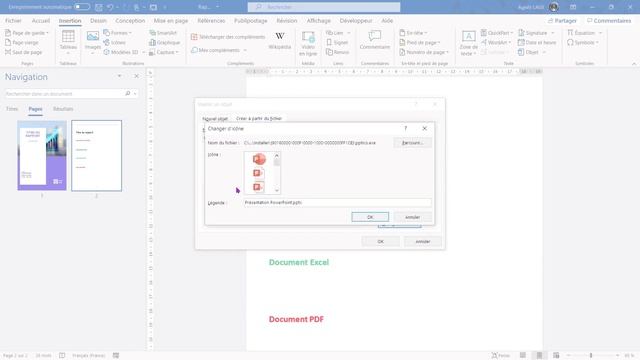The width and height of the screenshot is (640, 360).
Task: Click the zoom slider in the status bar
Action: coord(591,356)
